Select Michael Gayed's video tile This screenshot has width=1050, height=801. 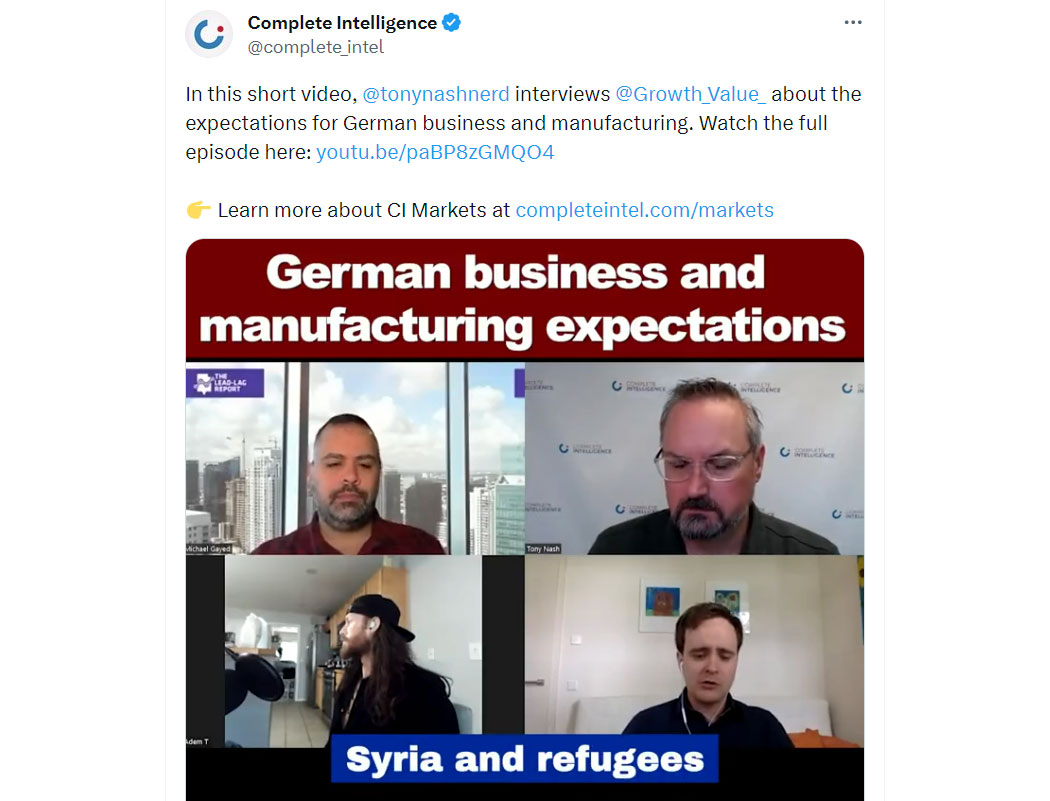coord(355,459)
